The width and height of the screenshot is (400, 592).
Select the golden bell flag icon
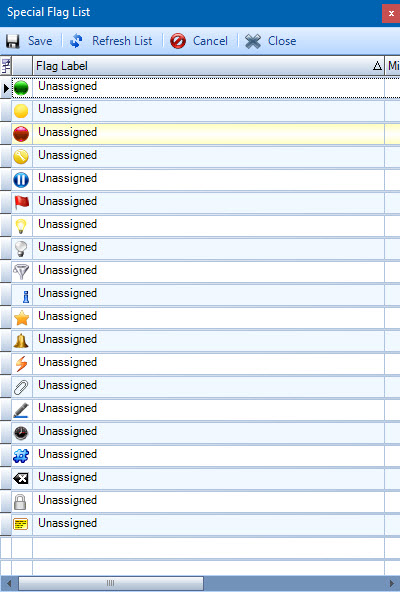click(21, 341)
